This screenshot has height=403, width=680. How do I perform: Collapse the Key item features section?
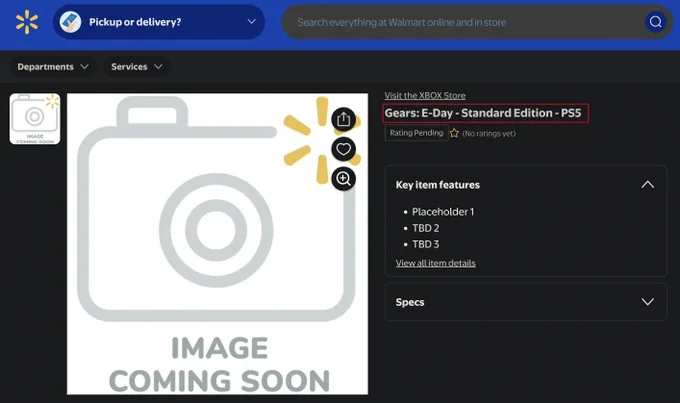point(647,185)
